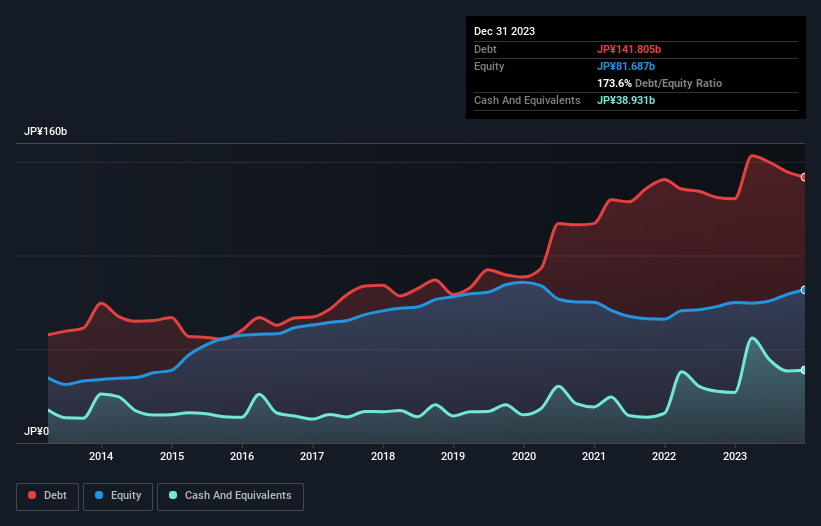Viewport: 821px width, 526px height.
Task: Click the 173.6% Debt/Equity Ratio text
Action: (659, 83)
